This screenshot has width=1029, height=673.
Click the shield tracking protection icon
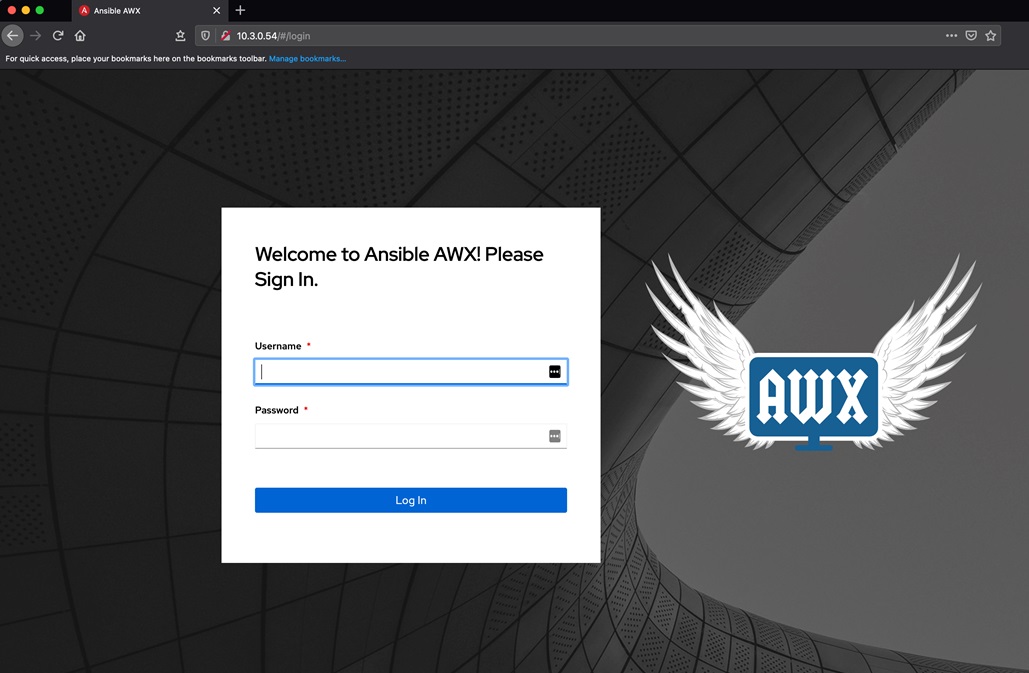(x=204, y=35)
